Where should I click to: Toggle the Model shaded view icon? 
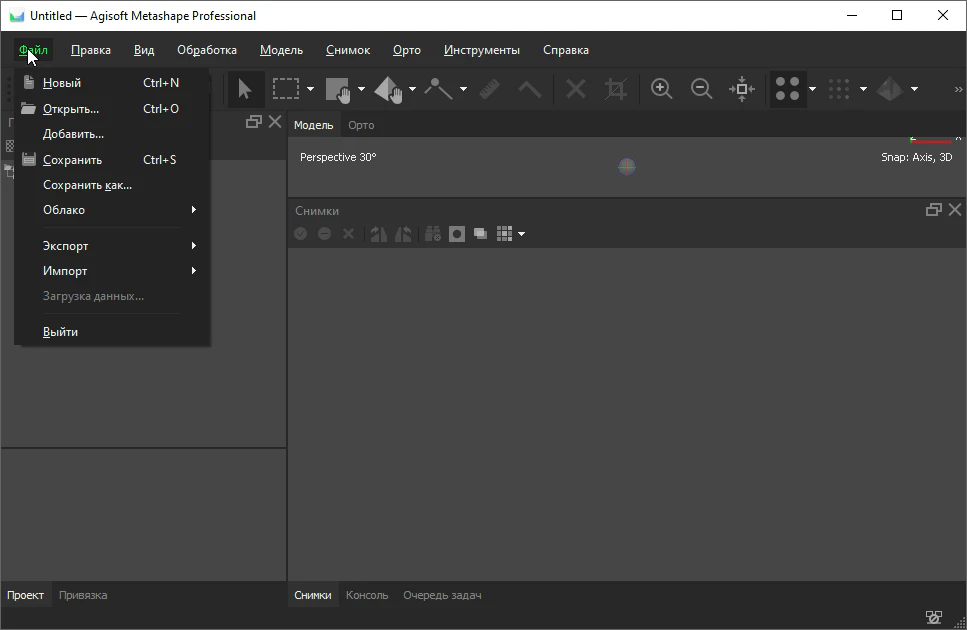pyautogui.click(x=889, y=89)
